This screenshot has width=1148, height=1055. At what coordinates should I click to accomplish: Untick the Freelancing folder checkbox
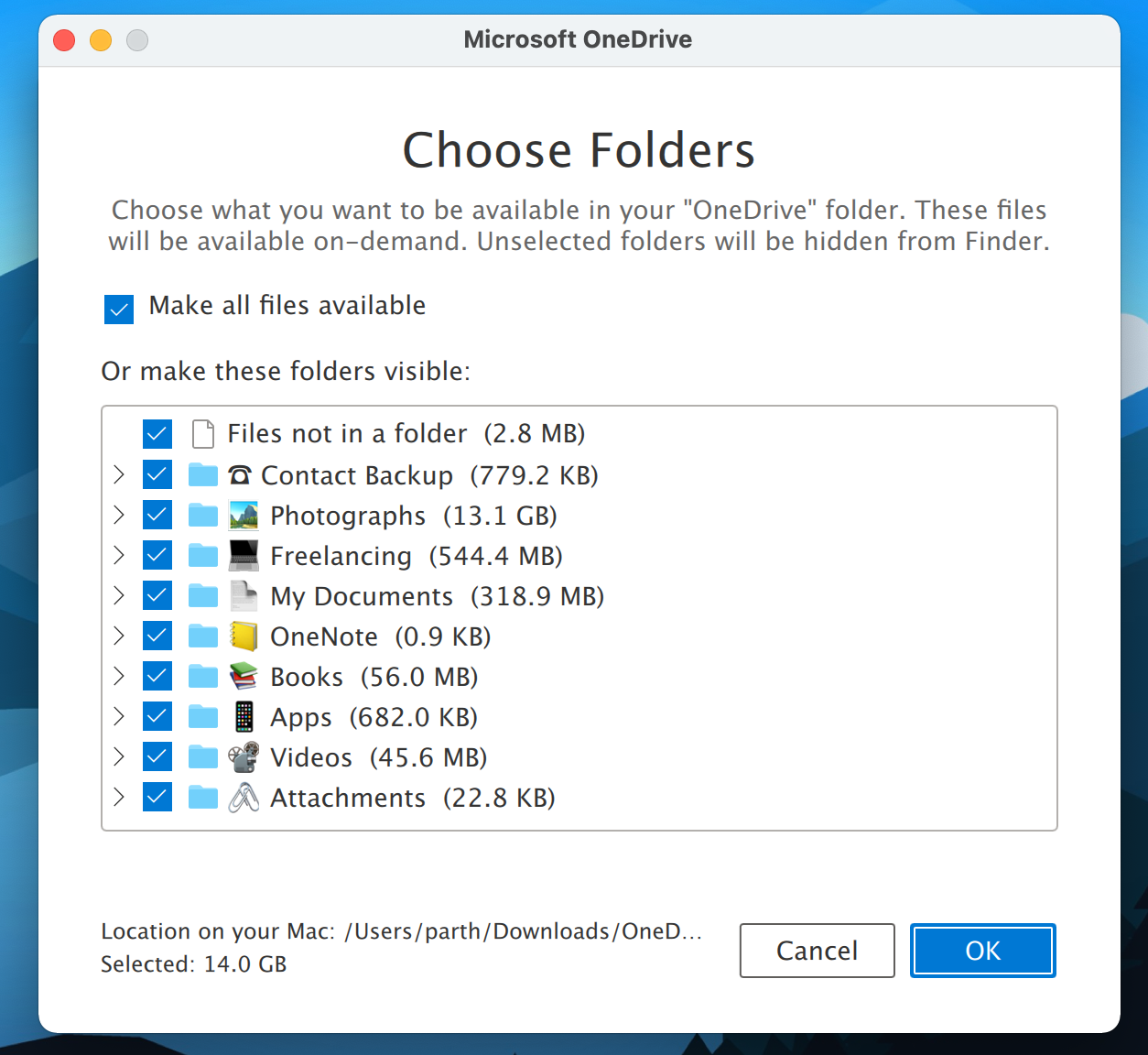tap(157, 555)
